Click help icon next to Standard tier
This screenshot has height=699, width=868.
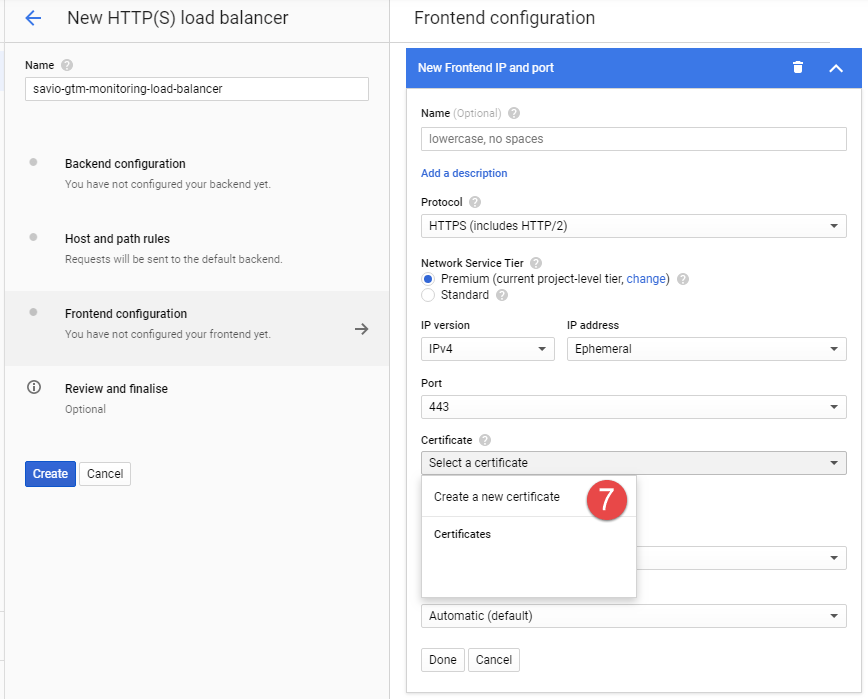(x=502, y=295)
